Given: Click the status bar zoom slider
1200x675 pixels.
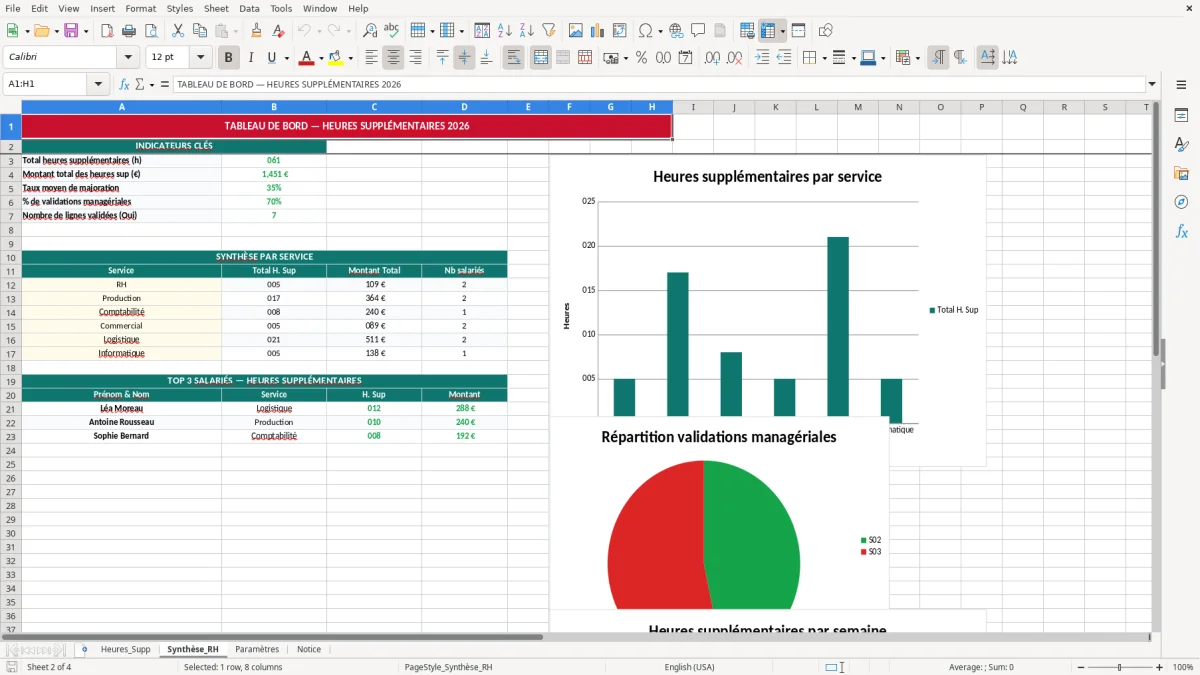Looking at the screenshot, I should (1119, 667).
